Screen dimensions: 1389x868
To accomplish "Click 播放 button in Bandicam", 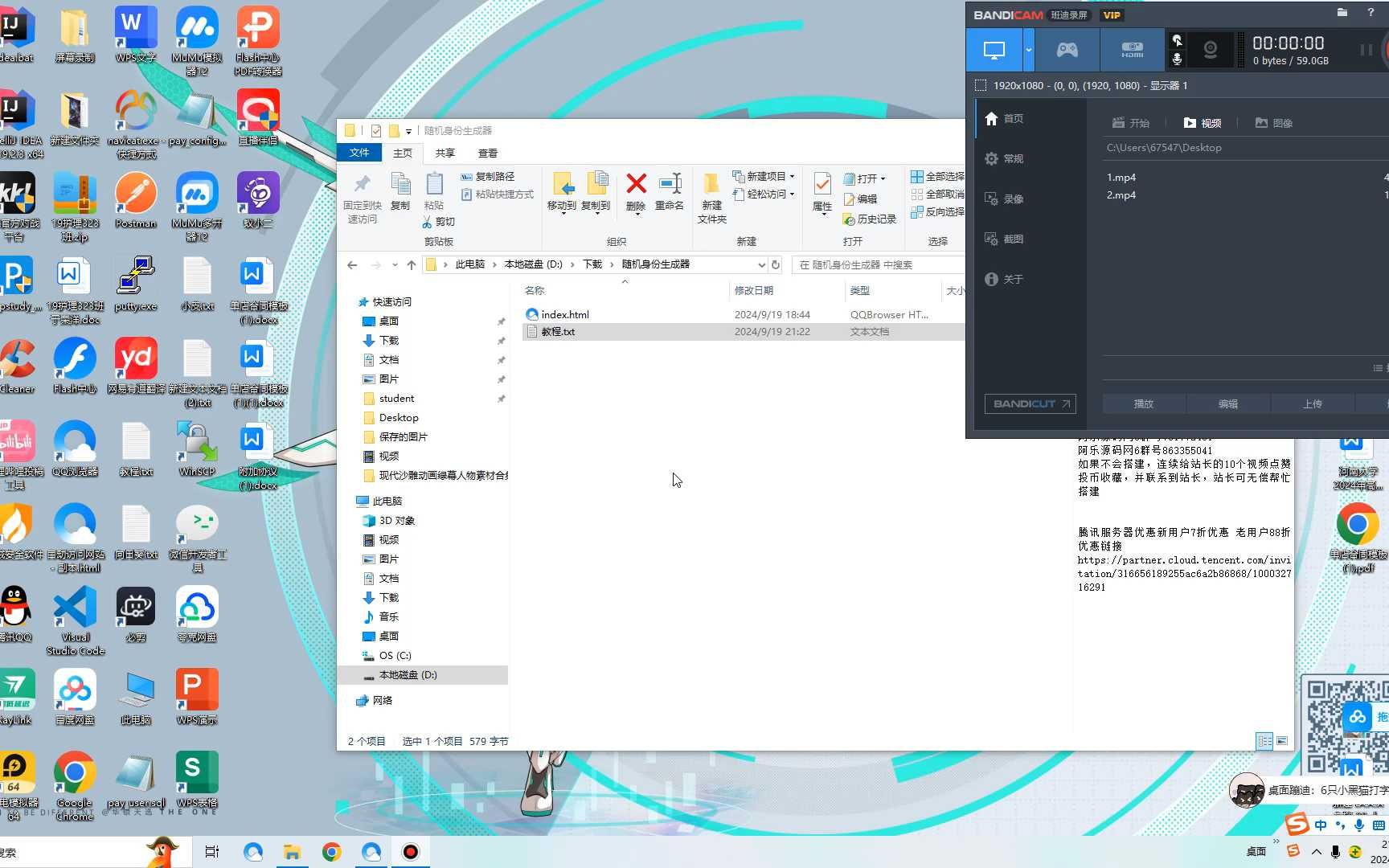I will [1144, 403].
